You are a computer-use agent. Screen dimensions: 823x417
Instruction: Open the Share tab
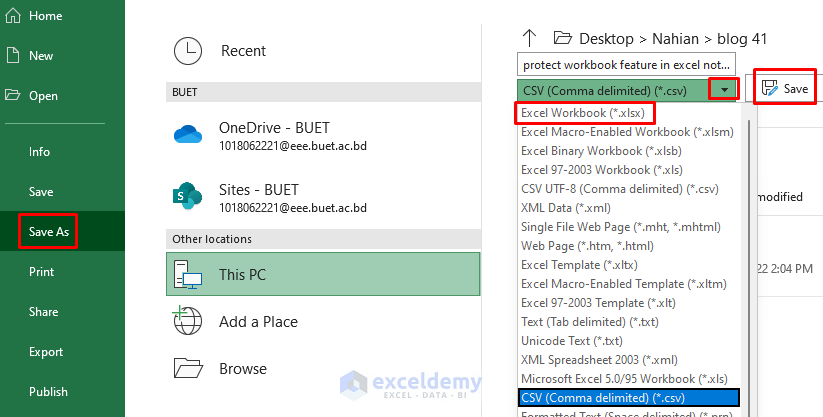click(43, 311)
